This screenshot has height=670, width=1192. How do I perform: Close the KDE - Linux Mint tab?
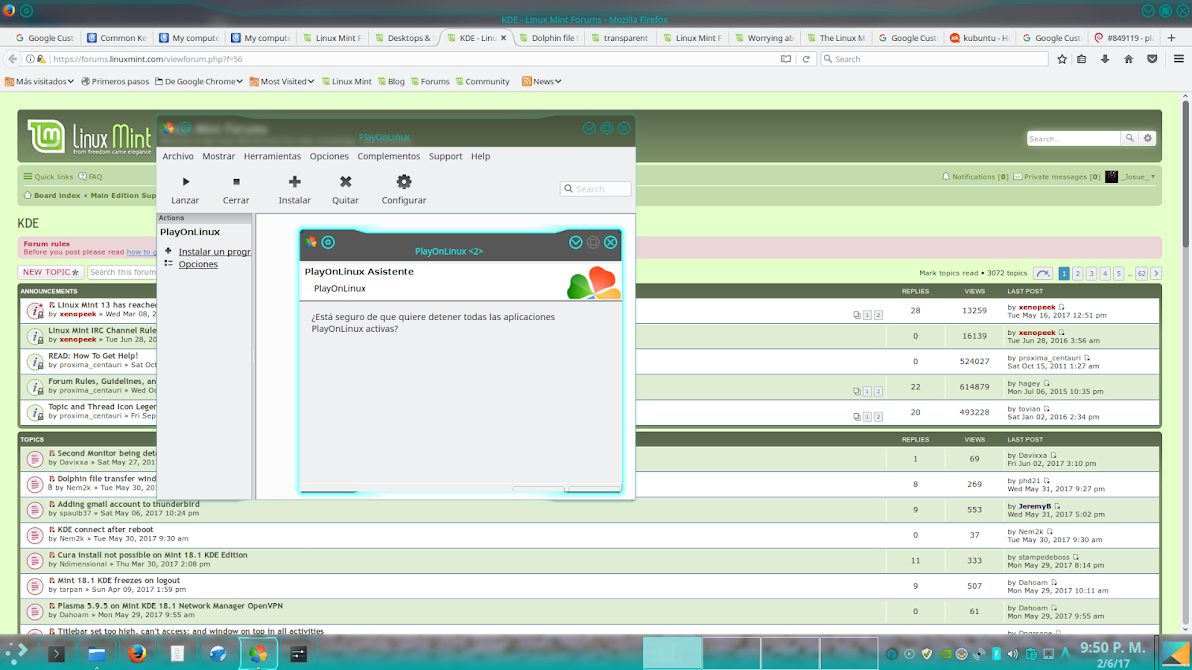coord(503,37)
